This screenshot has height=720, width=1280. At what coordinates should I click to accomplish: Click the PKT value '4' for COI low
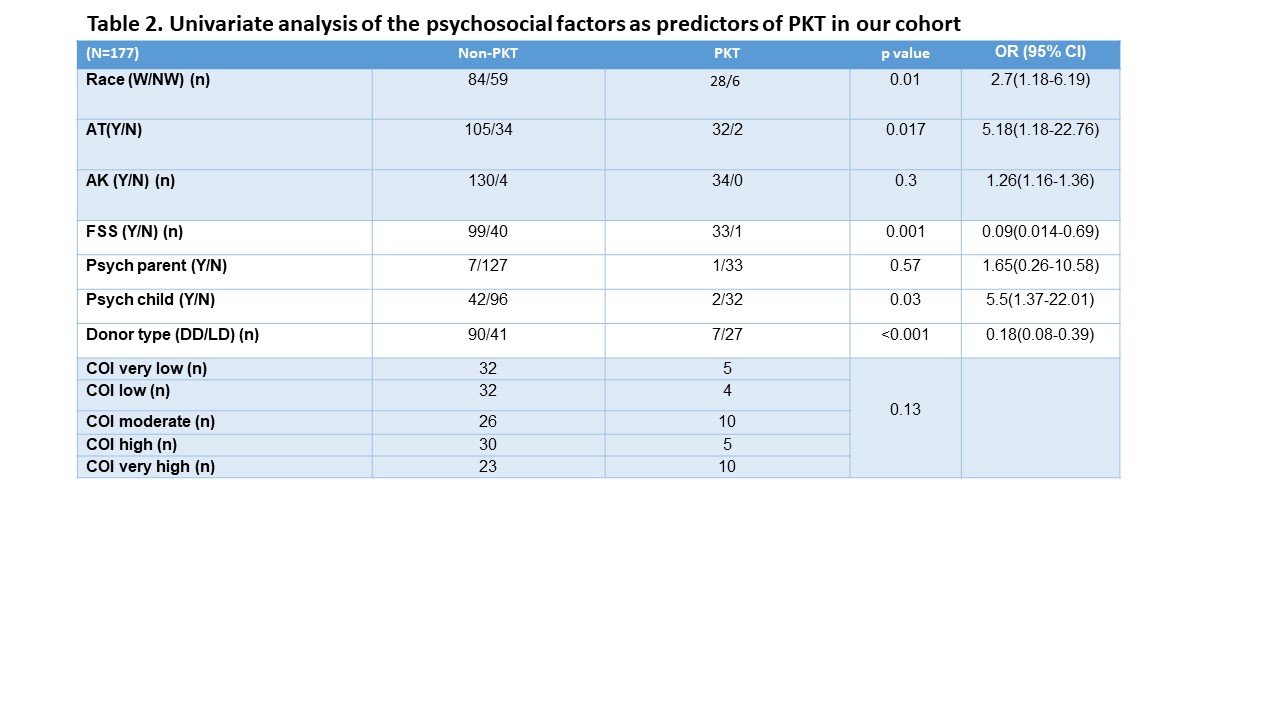[727, 390]
